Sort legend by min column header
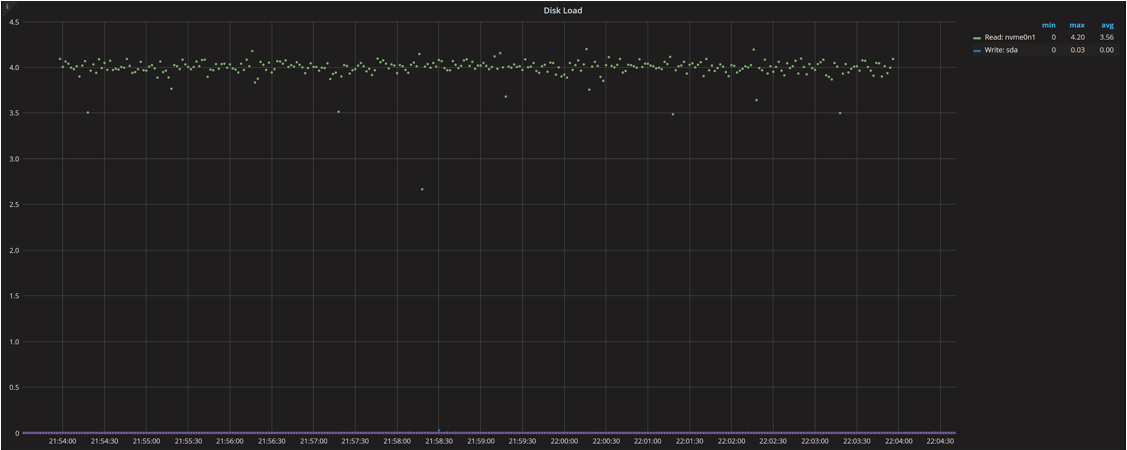 (x=1049, y=25)
